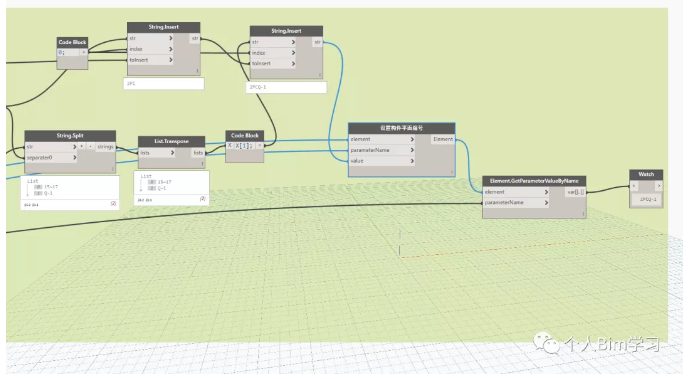Click the count badge in List.Transpose preview
The image size is (688, 379).
click(x=202, y=199)
